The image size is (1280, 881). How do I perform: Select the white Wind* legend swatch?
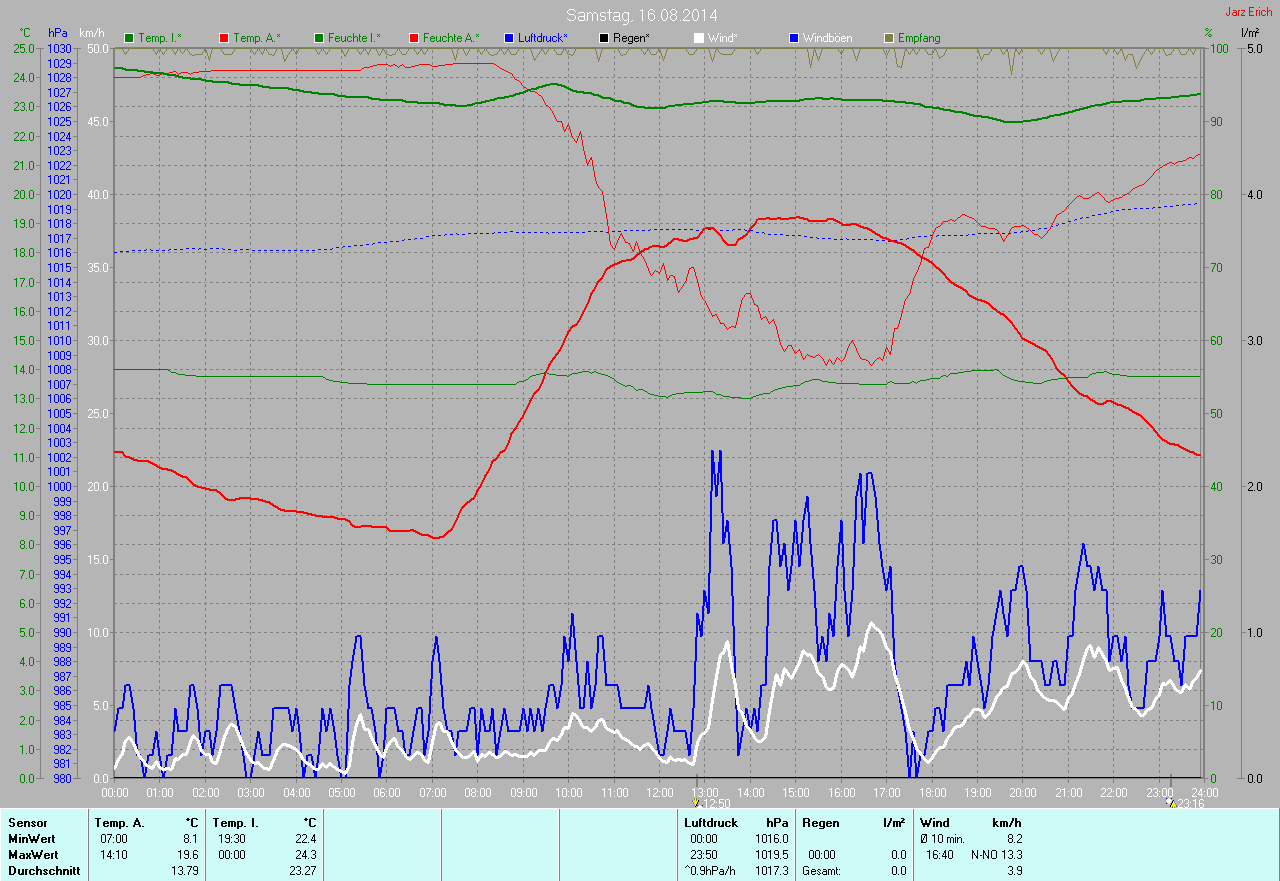698,38
